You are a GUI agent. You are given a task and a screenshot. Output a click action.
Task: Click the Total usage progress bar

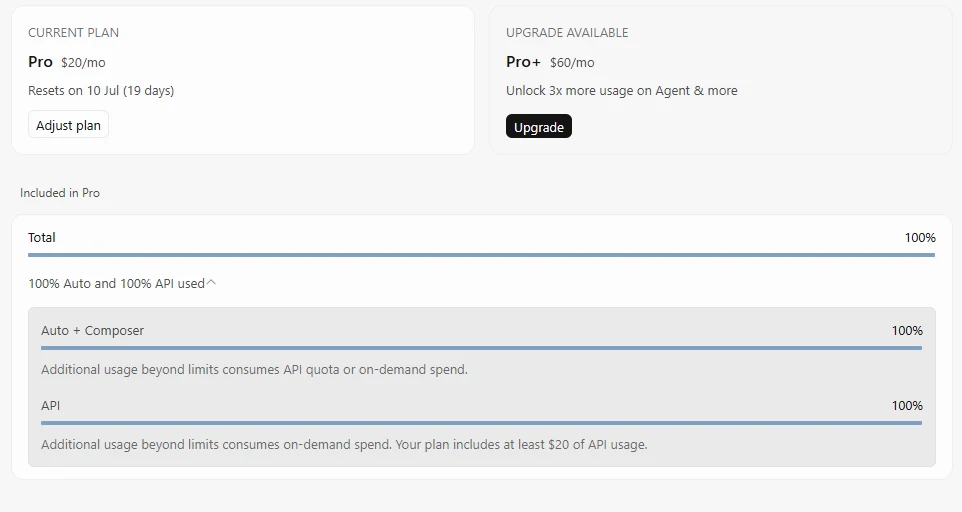coord(481,254)
